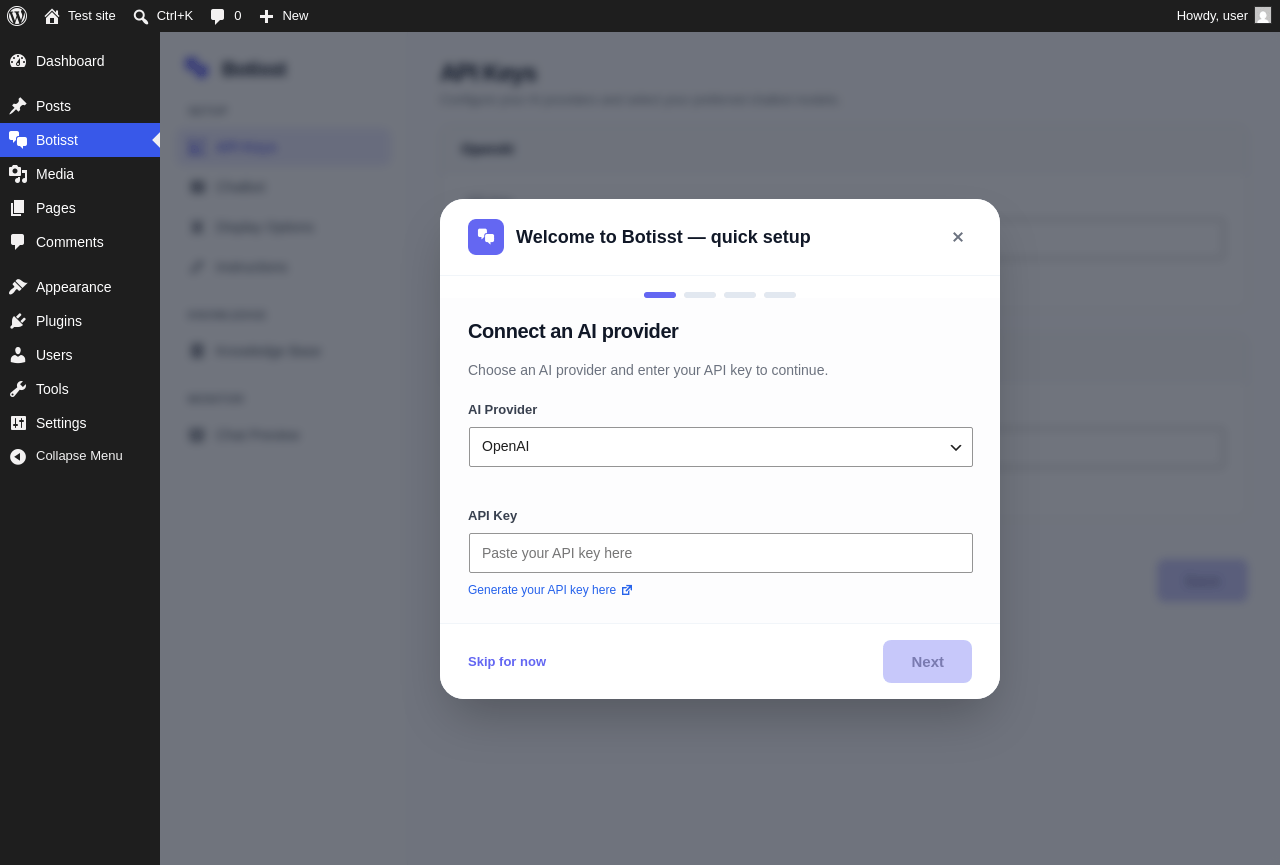Click the Next button

(927, 661)
